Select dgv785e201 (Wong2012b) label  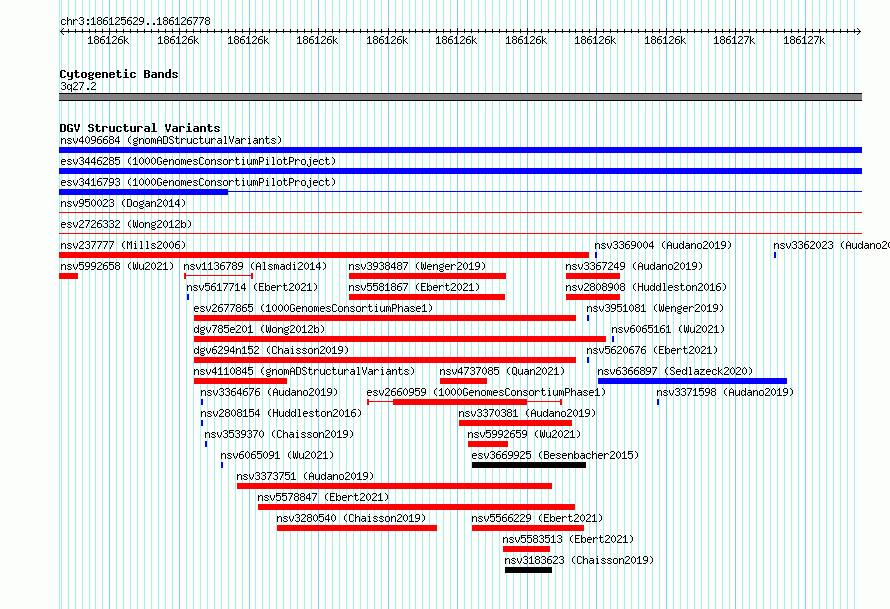pyautogui.click(x=259, y=329)
